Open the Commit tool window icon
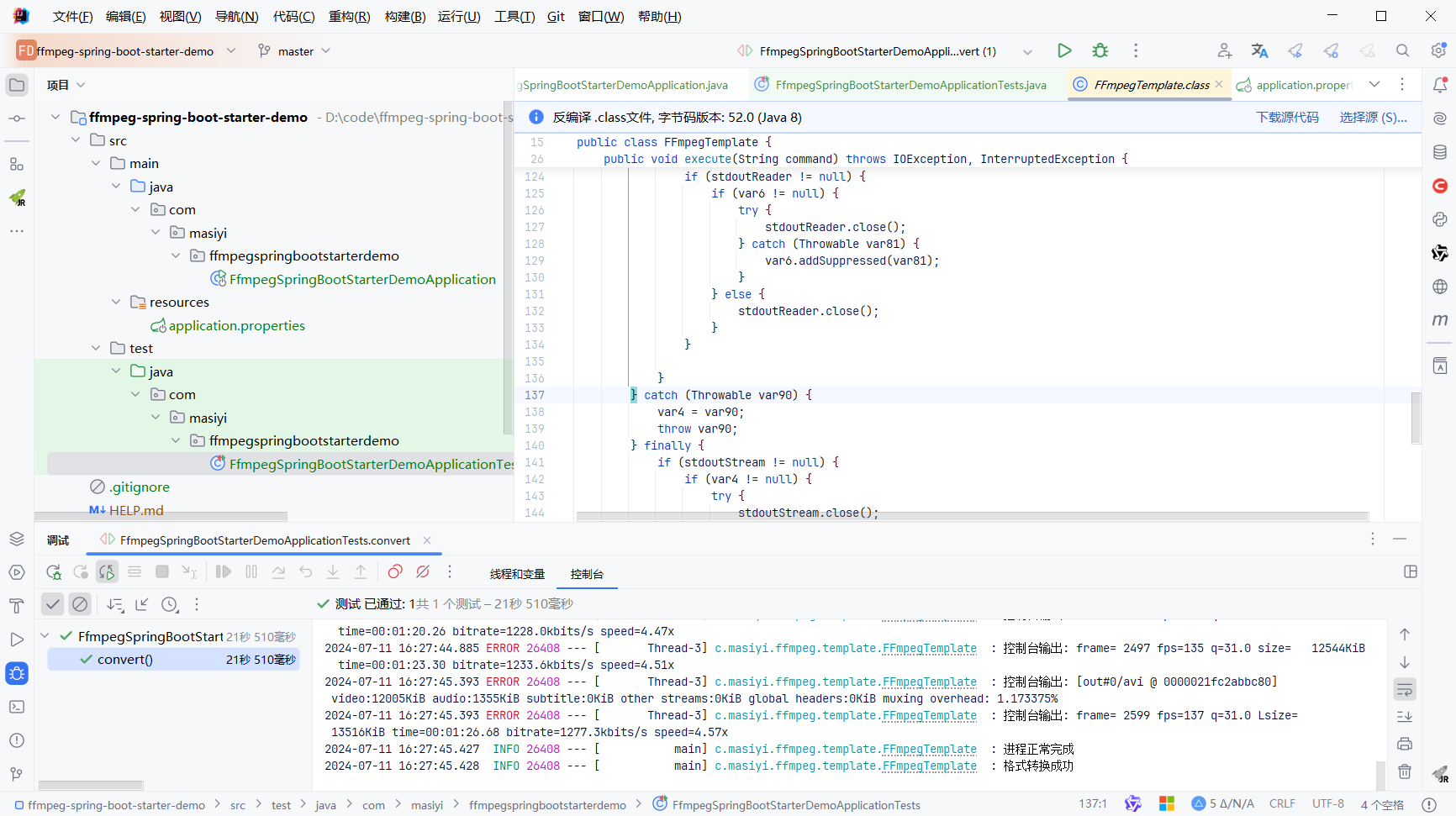1456x816 pixels. [x=17, y=118]
